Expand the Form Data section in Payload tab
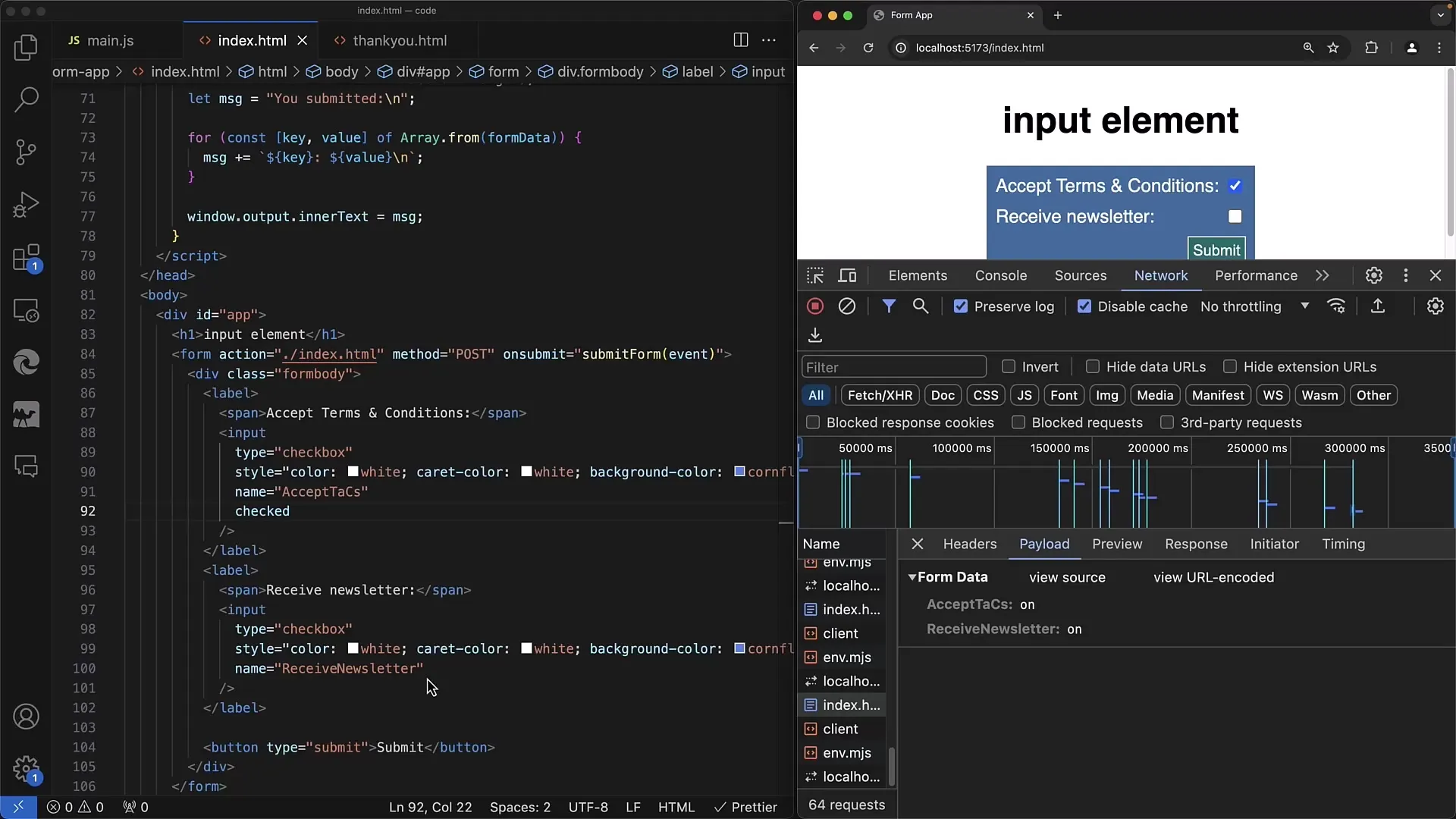 pos(910,577)
